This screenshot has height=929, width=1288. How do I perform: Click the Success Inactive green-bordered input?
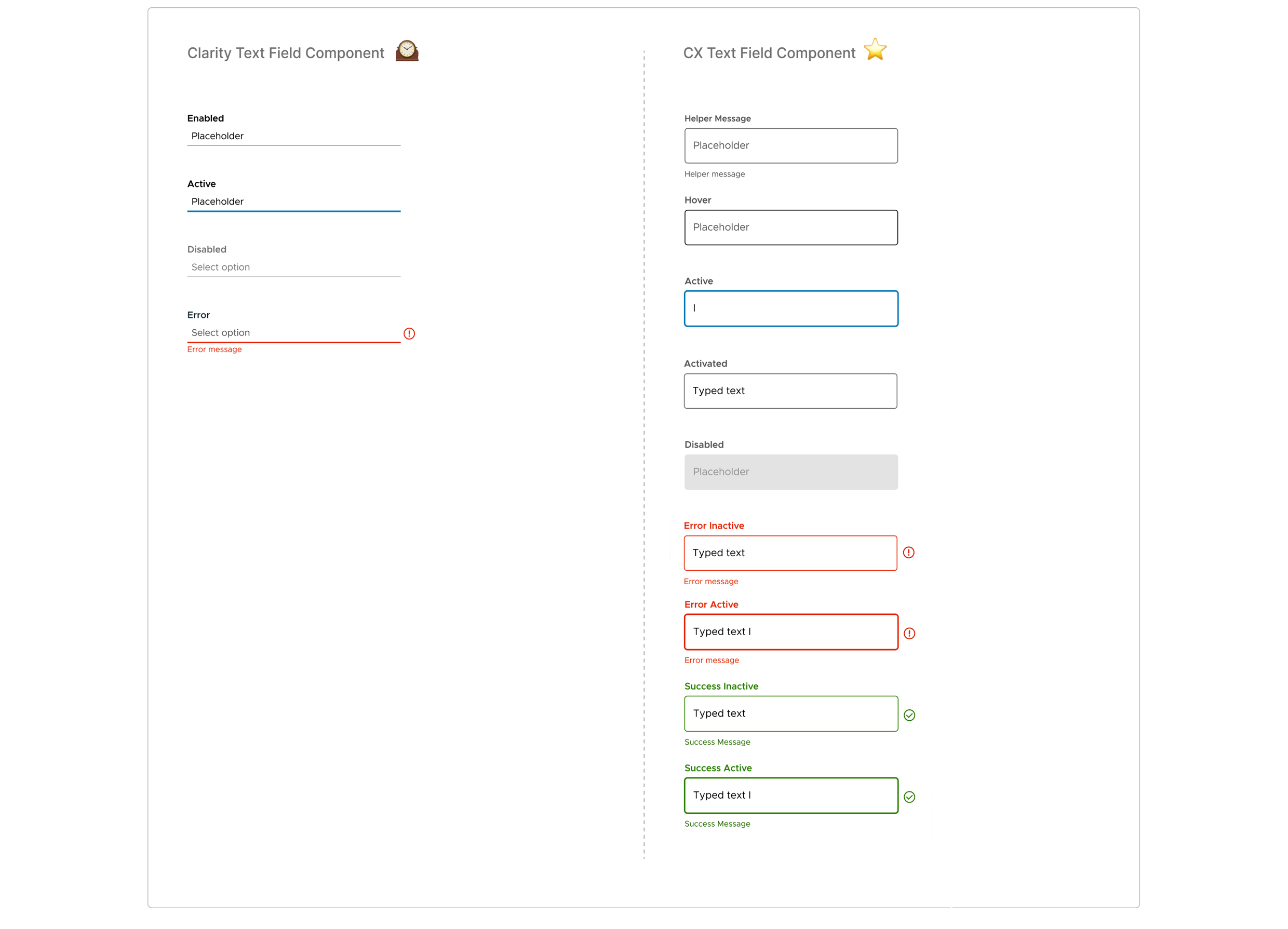[790, 713]
